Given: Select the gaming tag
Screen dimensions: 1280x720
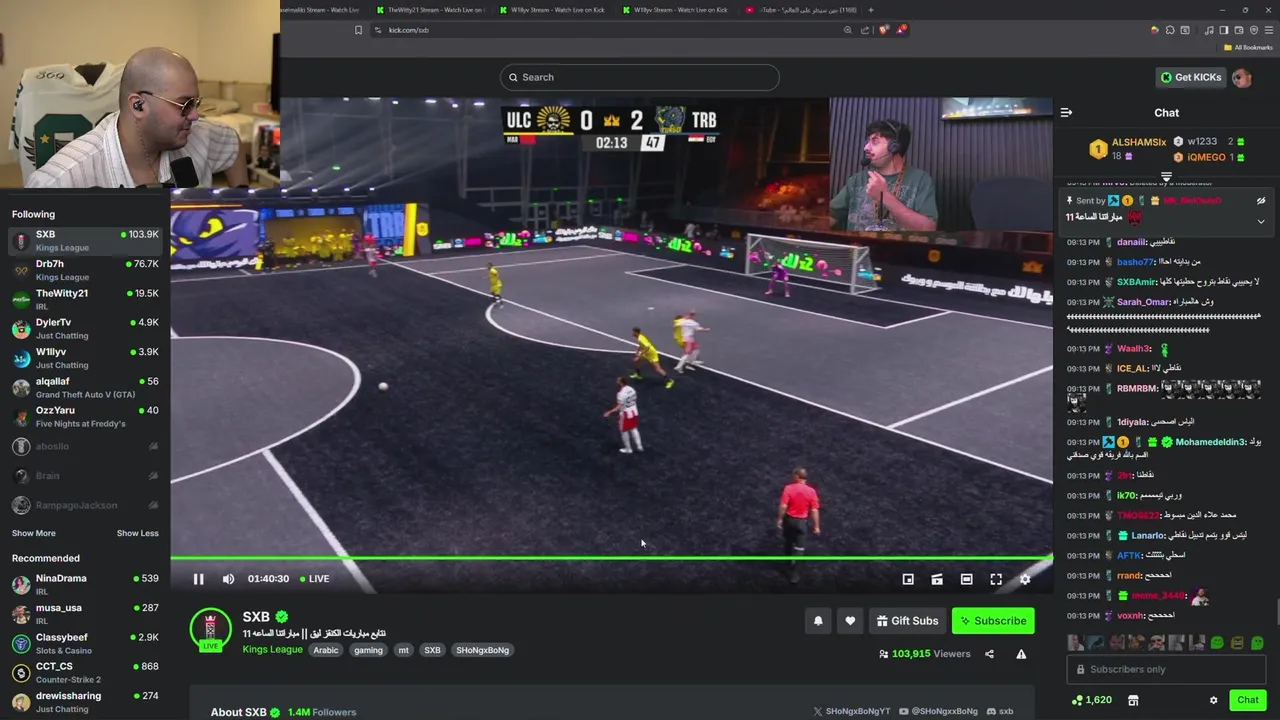Looking at the screenshot, I should (x=368, y=650).
